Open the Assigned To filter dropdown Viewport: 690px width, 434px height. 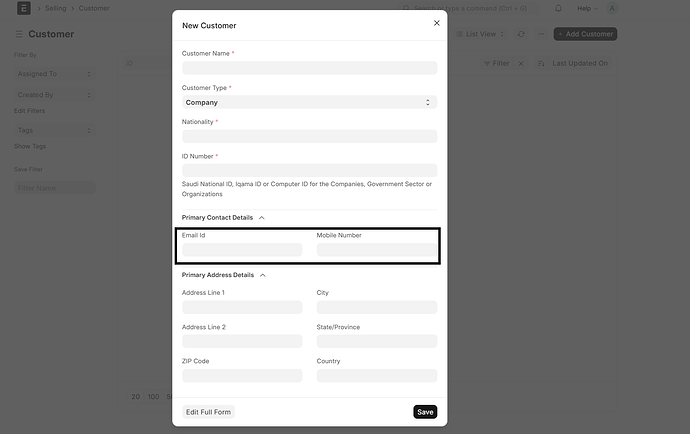[x=54, y=73]
